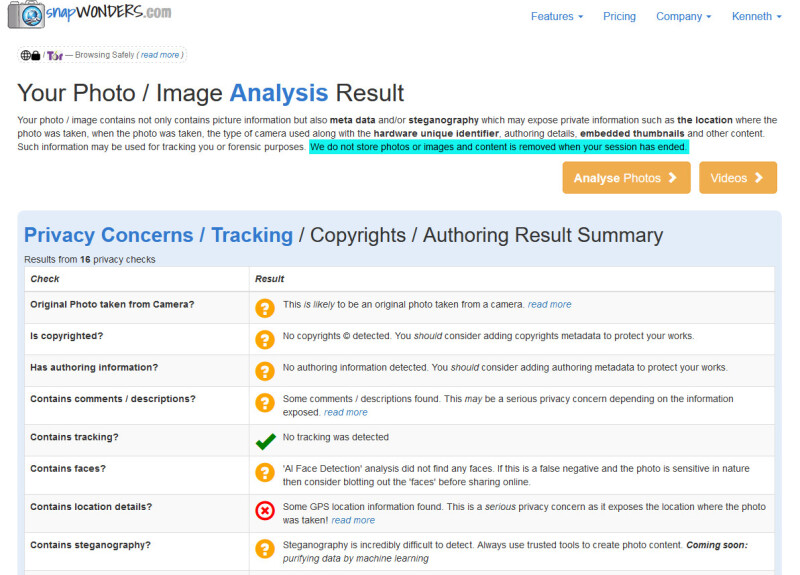Click the snapWONDERS.com site name text
800x575 pixels.
pyautogui.click(x=109, y=12)
